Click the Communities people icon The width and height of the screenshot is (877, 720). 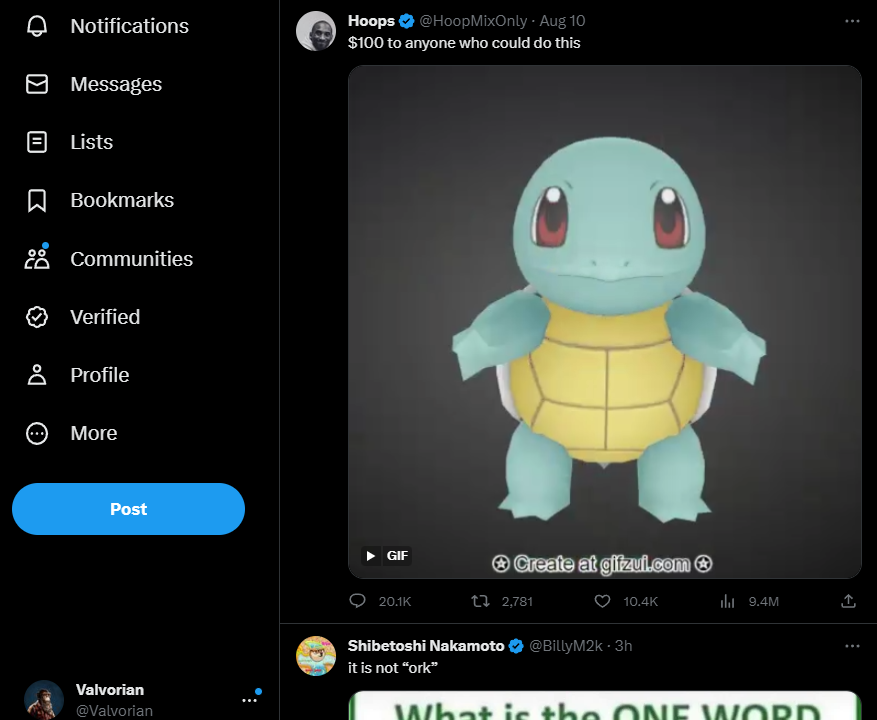pyautogui.click(x=37, y=258)
